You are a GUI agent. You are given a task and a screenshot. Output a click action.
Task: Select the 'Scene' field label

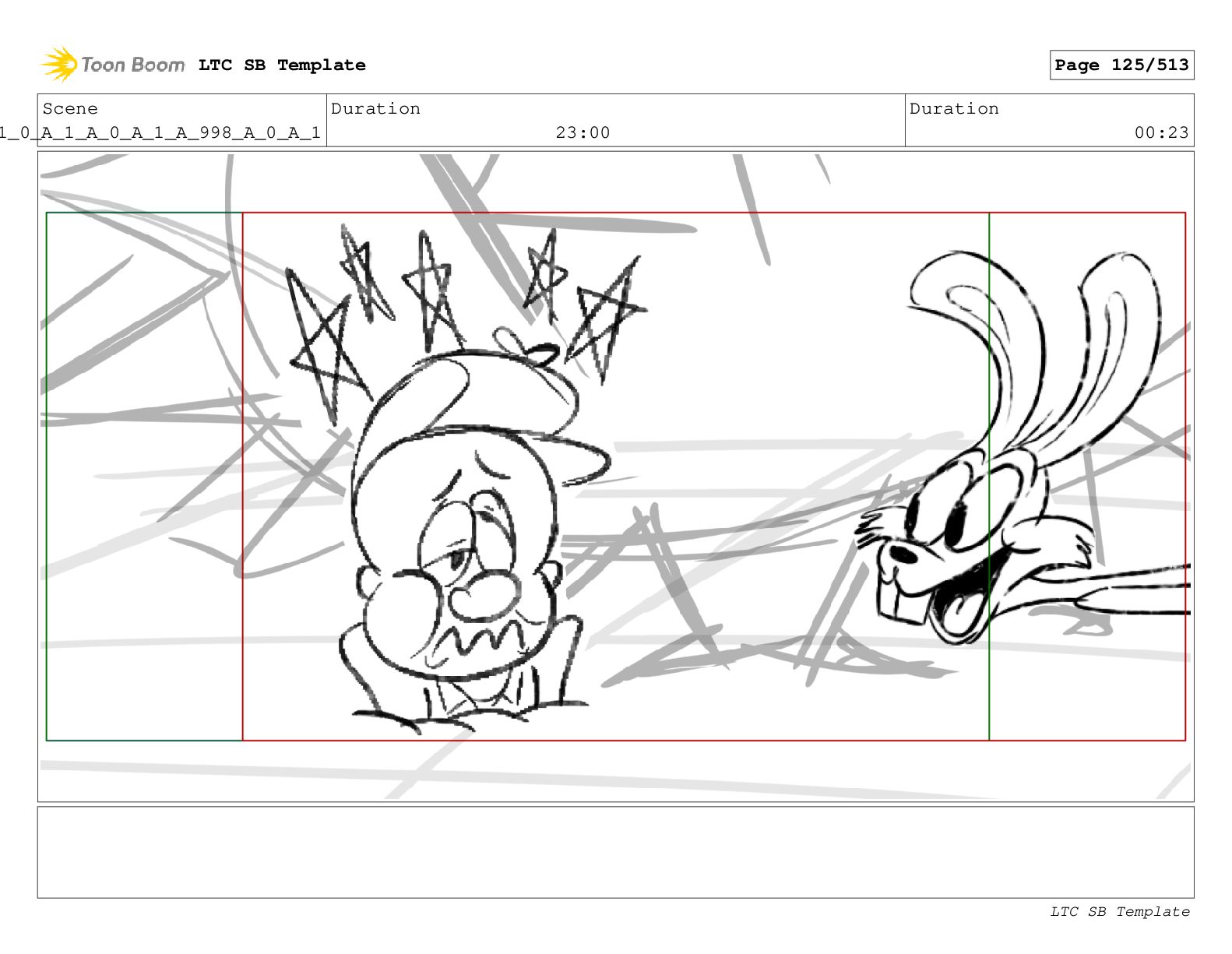pyautogui.click(x=70, y=109)
